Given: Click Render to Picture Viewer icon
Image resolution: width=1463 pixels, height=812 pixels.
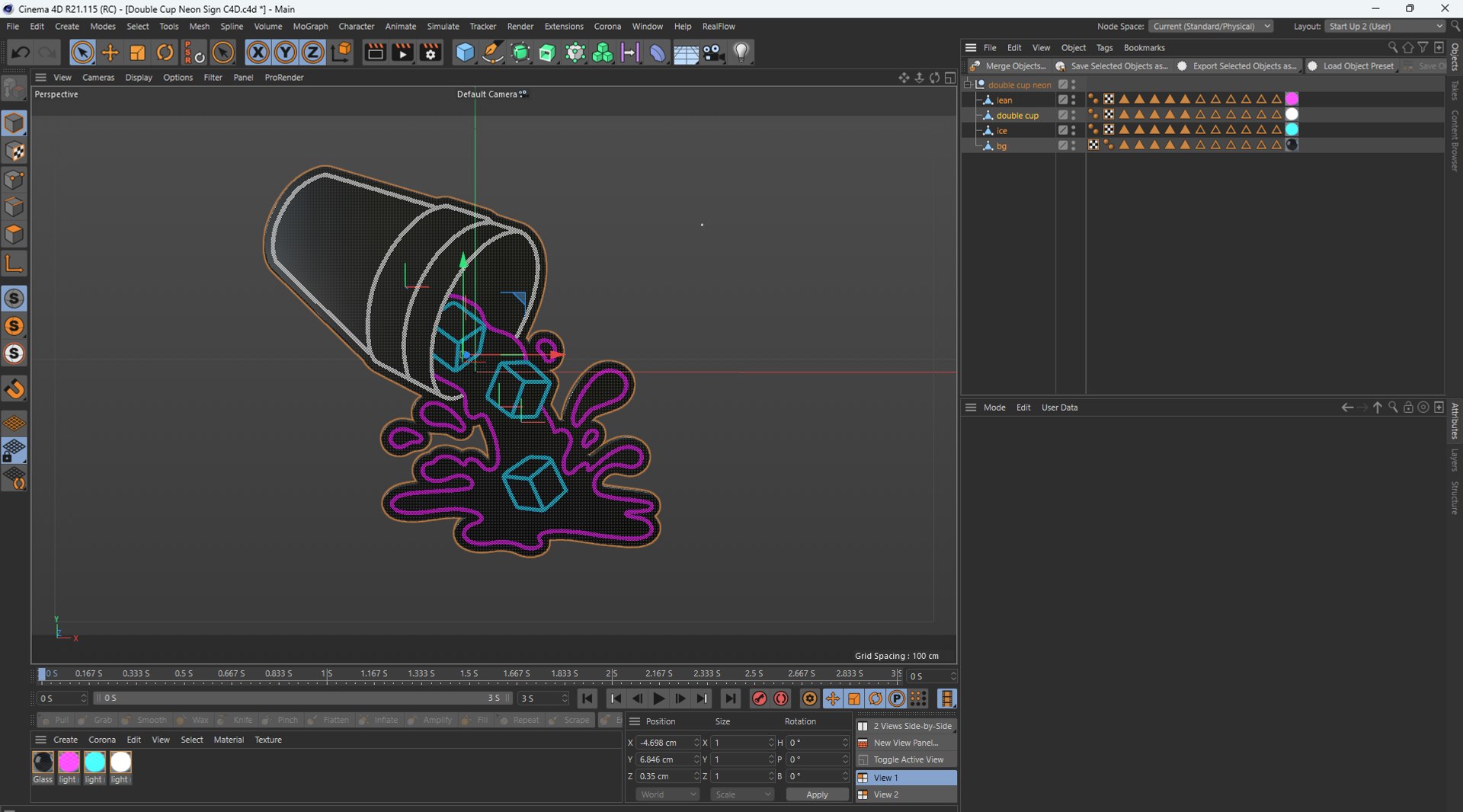Looking at the screenshot, I should [x=402, y=53].
